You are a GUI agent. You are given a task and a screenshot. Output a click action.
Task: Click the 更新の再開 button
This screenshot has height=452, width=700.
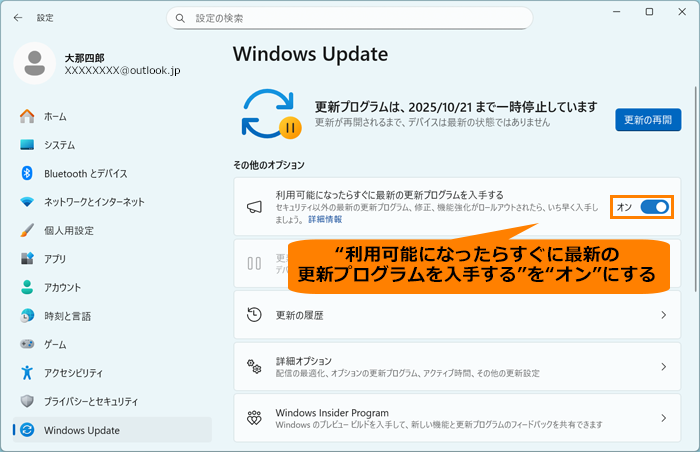tap(648, 120)
